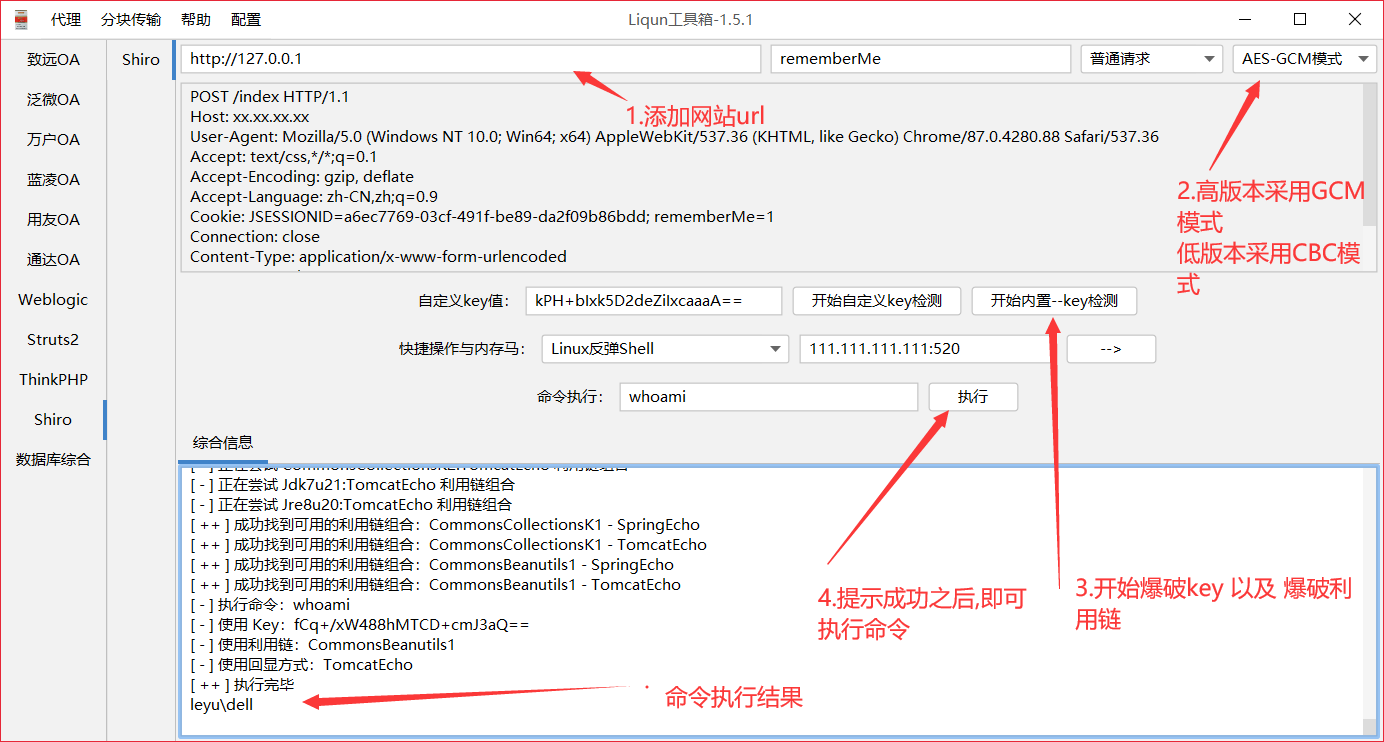Click the Liqun toolbox app icon
1384x742 pixels.
(x=20, y=19)
